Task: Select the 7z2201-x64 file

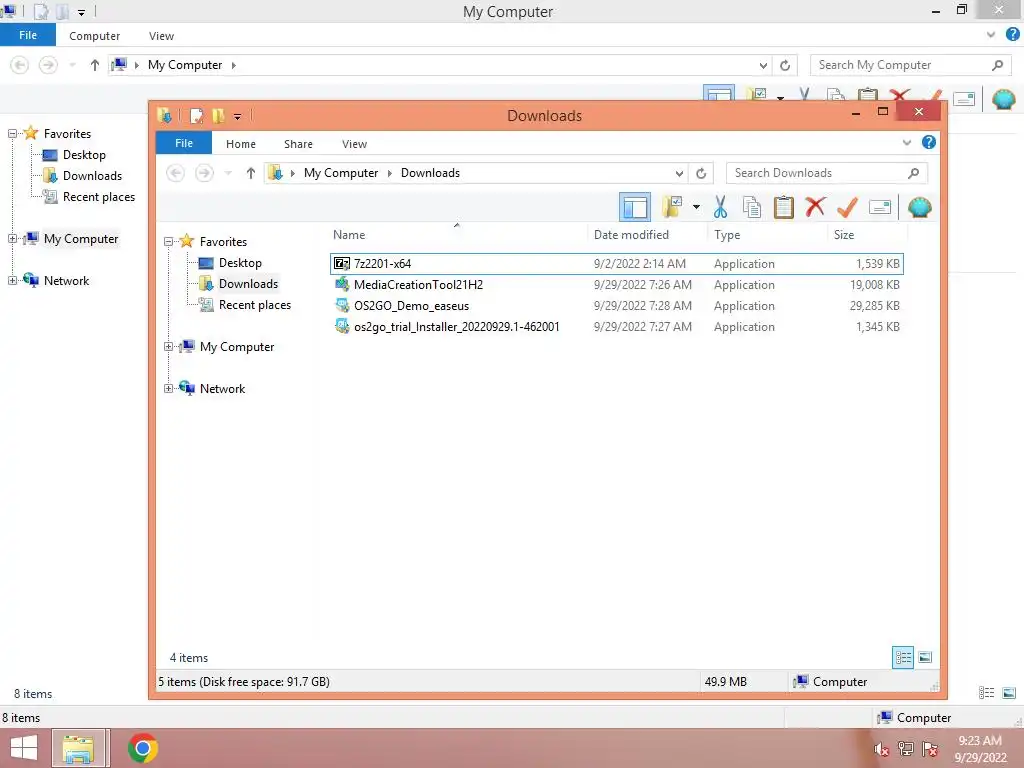Action: (616, 264)
